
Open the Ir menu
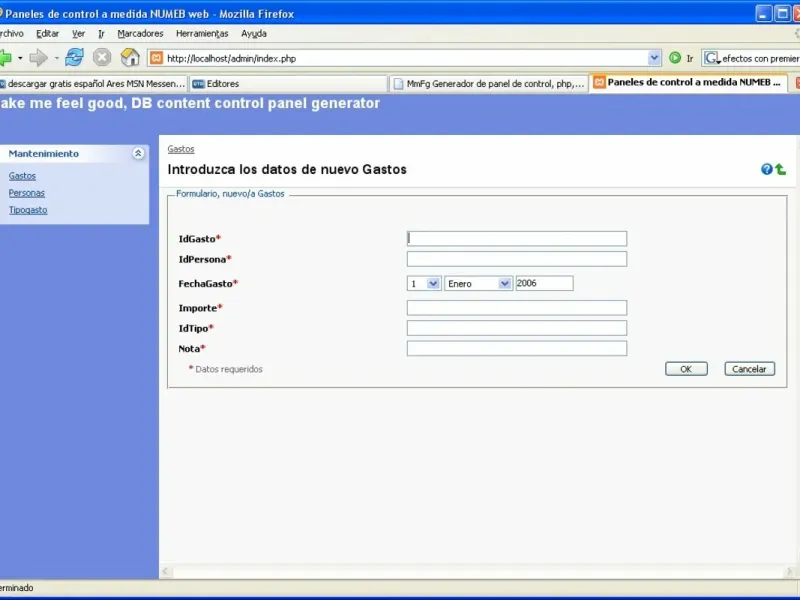point(101,34)
